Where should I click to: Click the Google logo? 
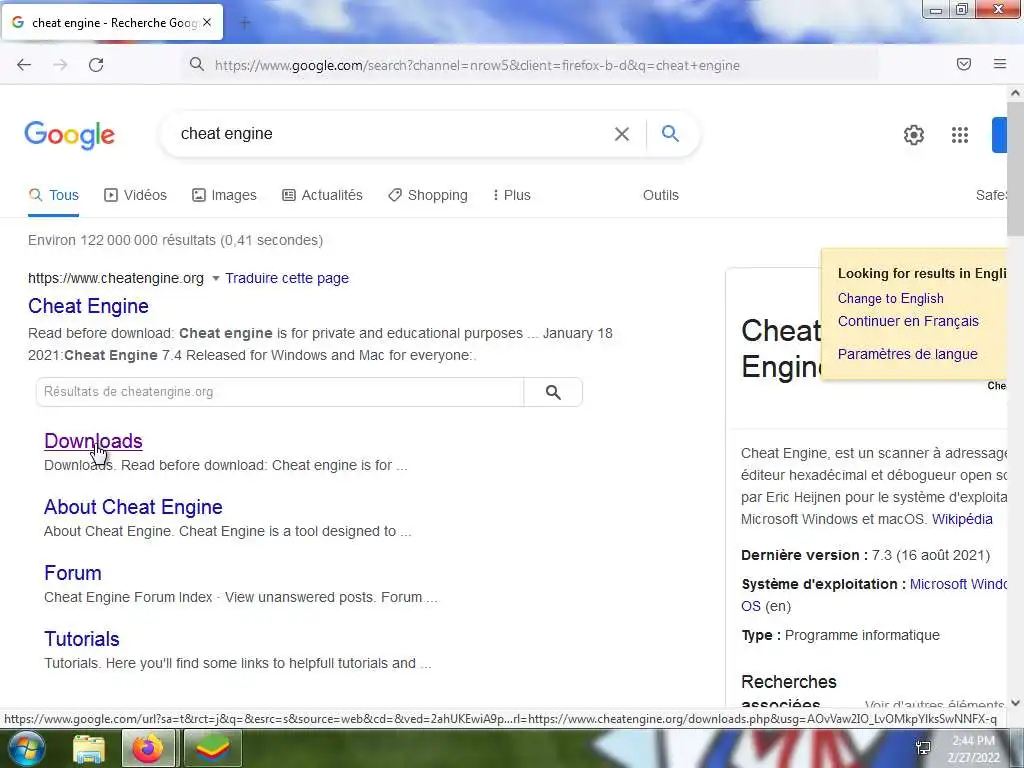[70, 135]
